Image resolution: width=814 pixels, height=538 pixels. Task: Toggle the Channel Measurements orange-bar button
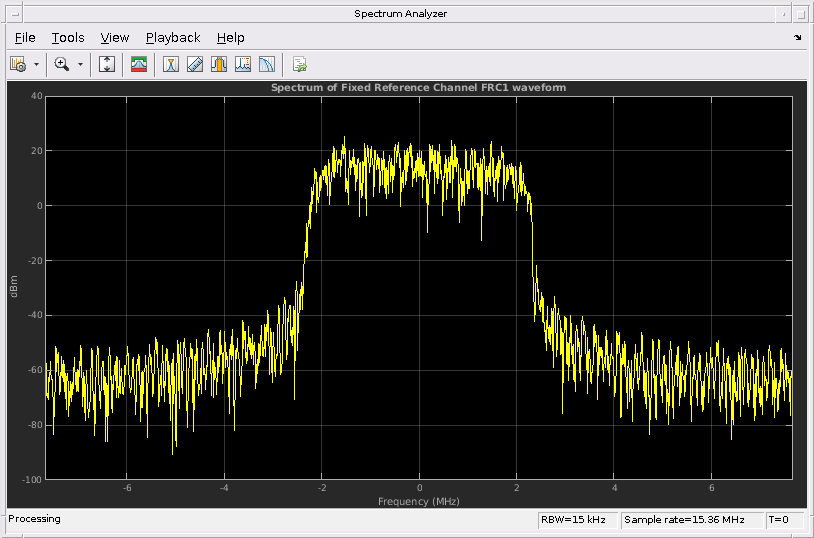click(x=218, y=64)
